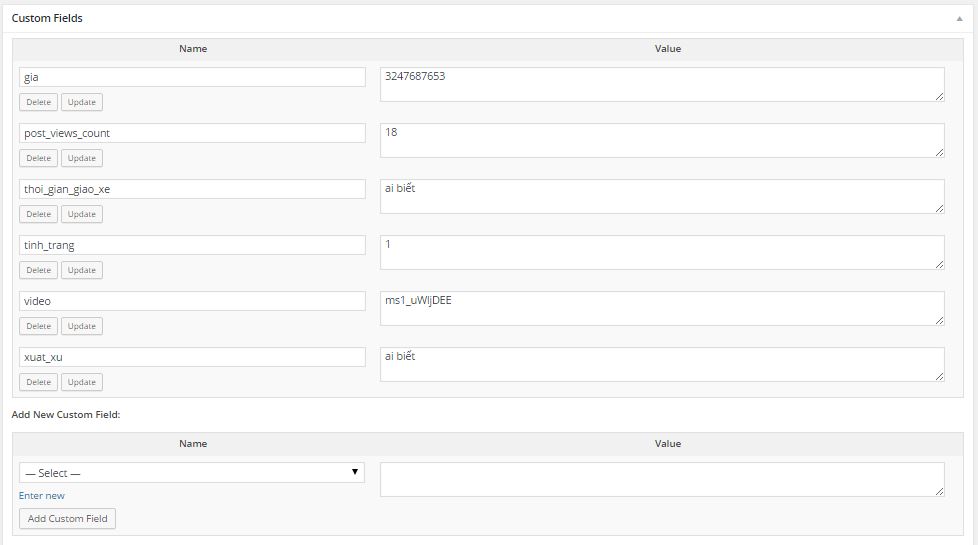978x545 pixels.
Task: Focus the value box containing 3247687653
Action: tap(662, 84)
